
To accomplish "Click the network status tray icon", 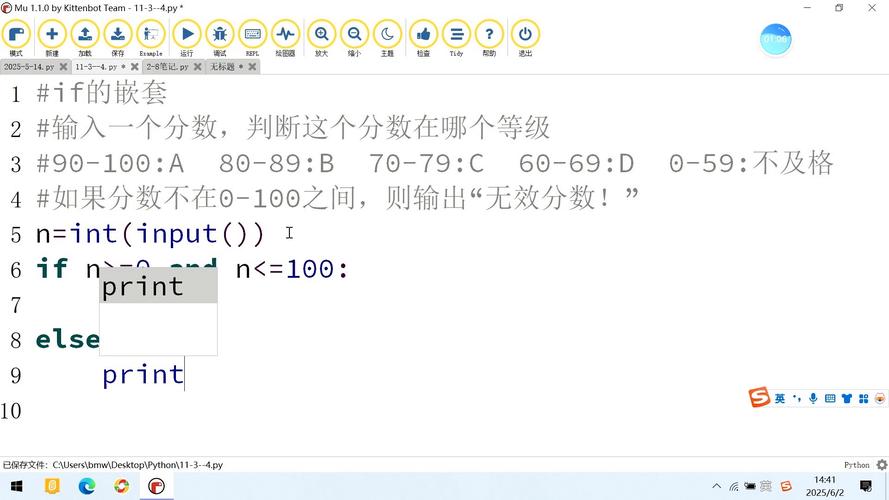I will coord(734,486).
